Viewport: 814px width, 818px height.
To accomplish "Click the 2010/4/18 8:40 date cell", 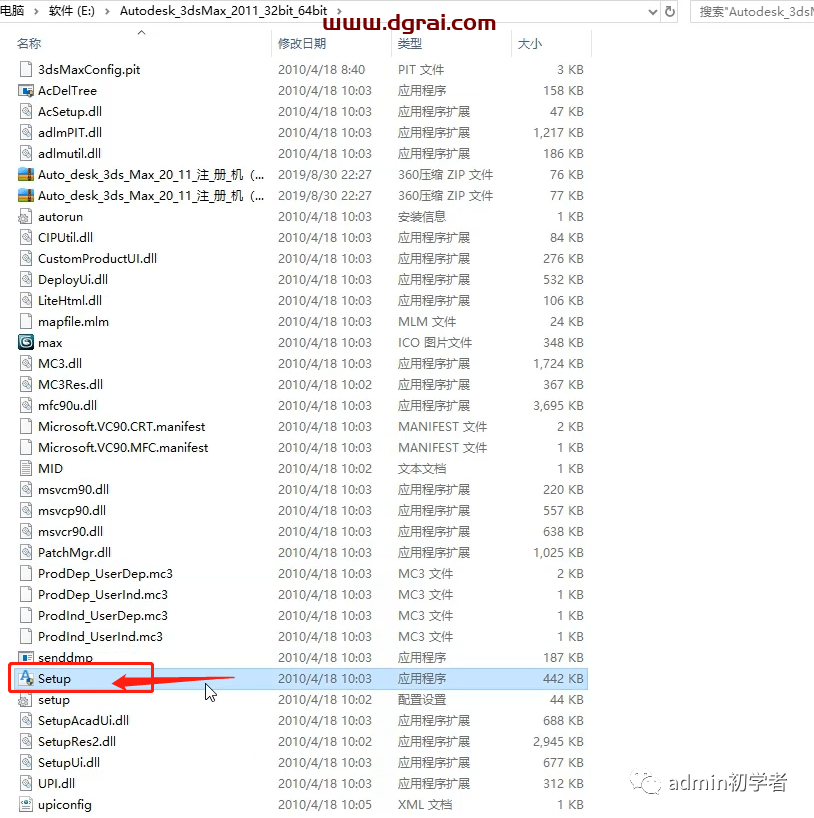I will pos(321,69).
